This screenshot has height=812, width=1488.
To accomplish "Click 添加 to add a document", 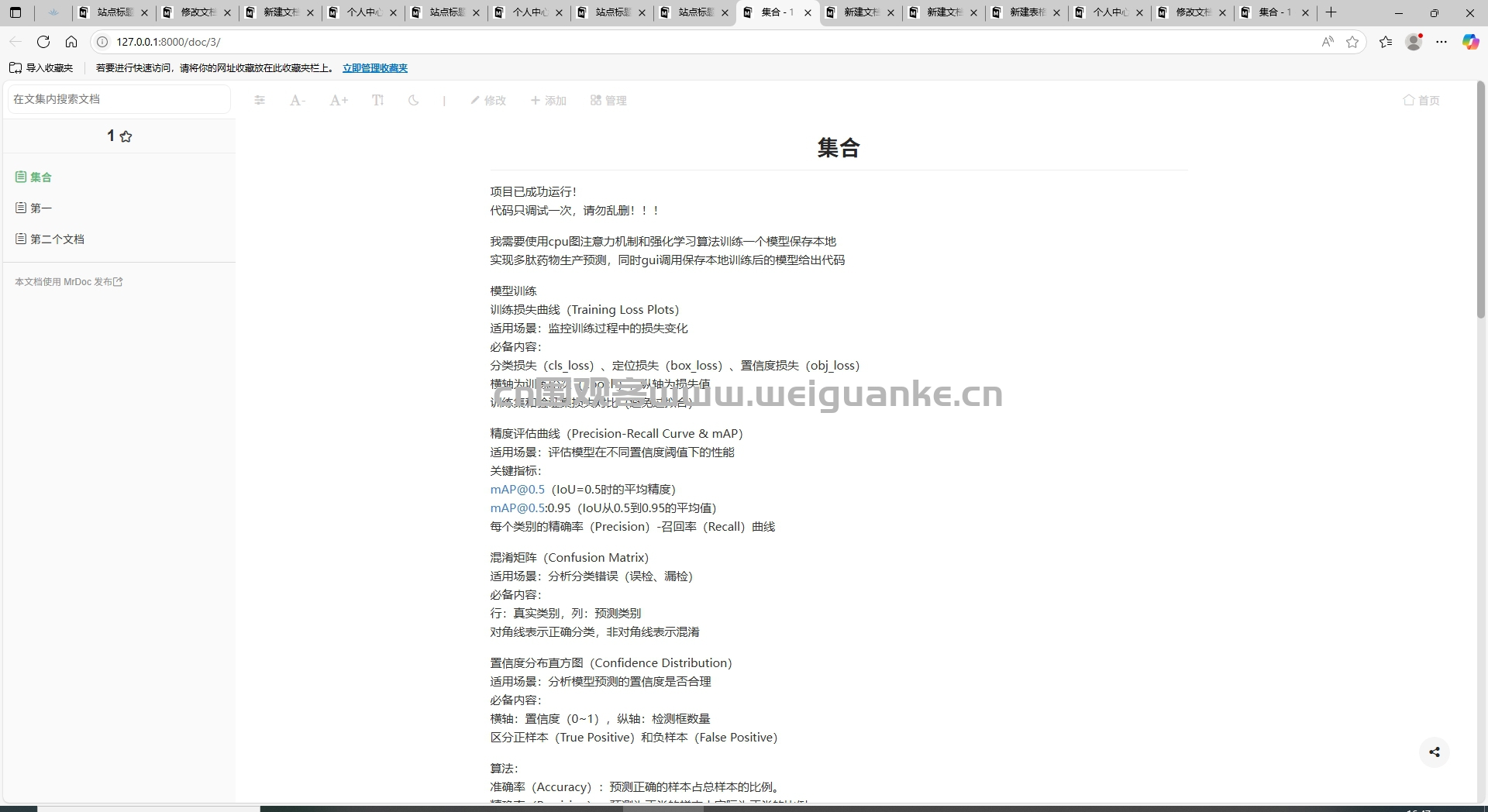I will coord(549,100).
